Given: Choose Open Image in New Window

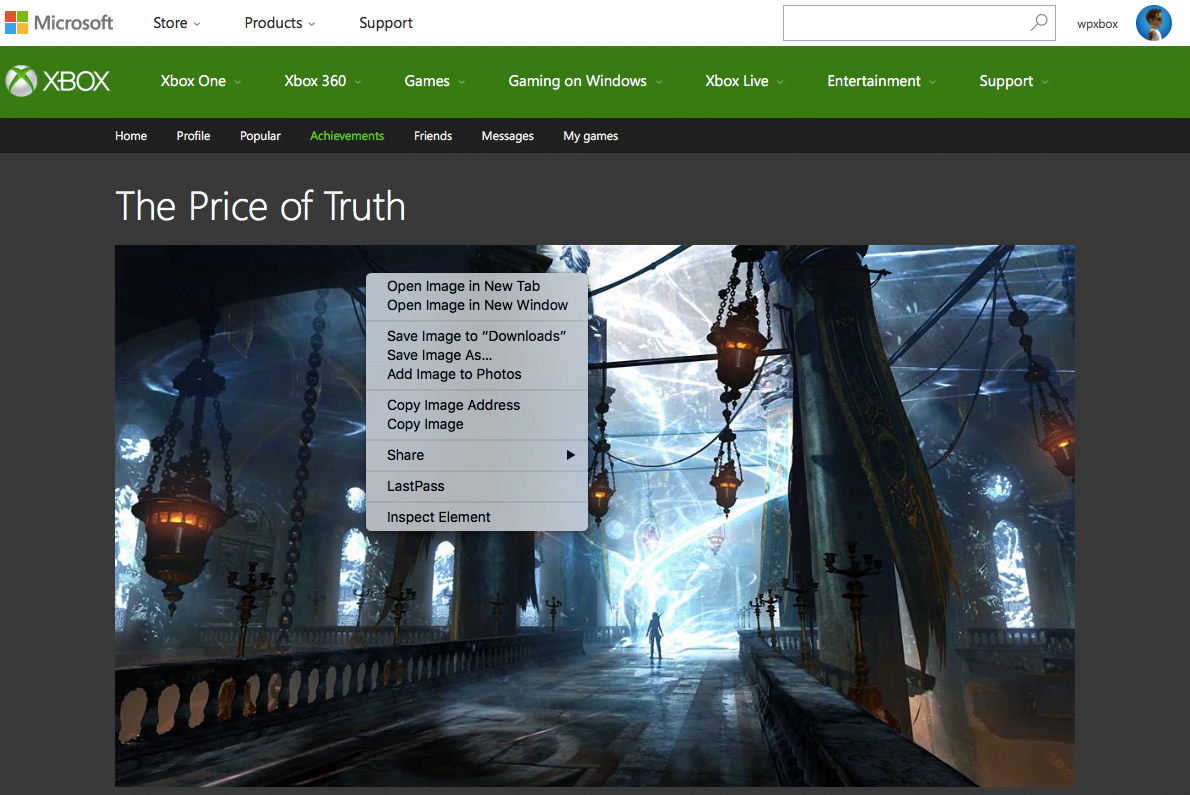Looking at the screenshot, I should [477, 305].
